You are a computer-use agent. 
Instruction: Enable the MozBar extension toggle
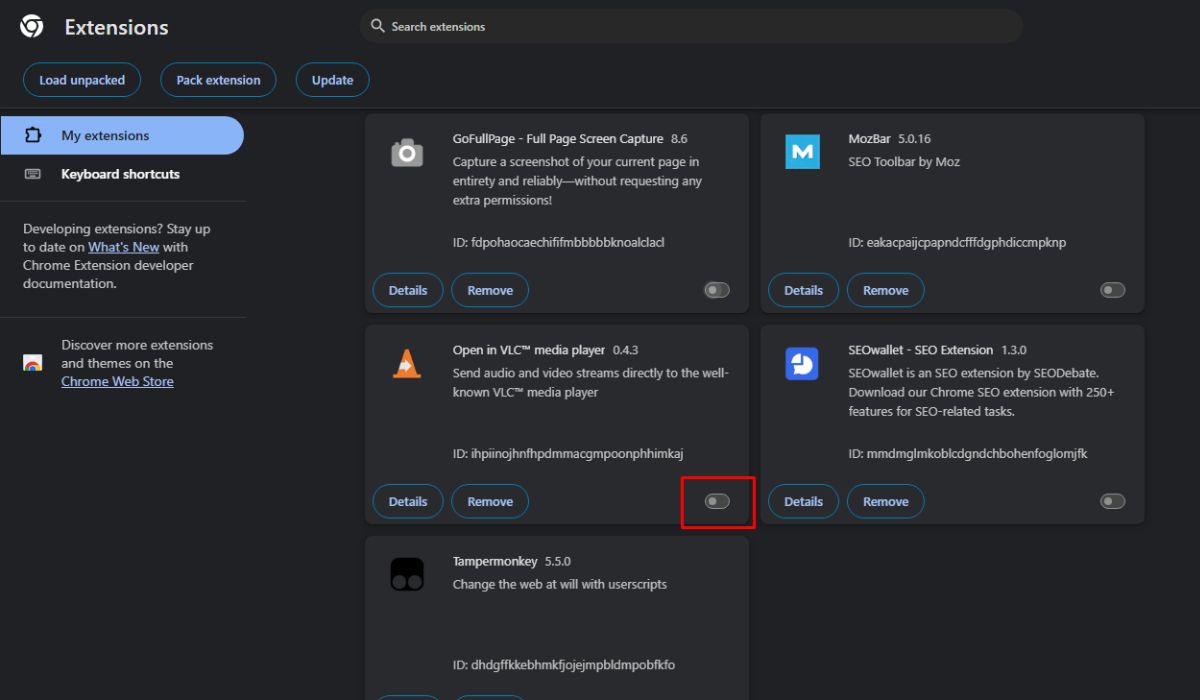click(1113, 290)
